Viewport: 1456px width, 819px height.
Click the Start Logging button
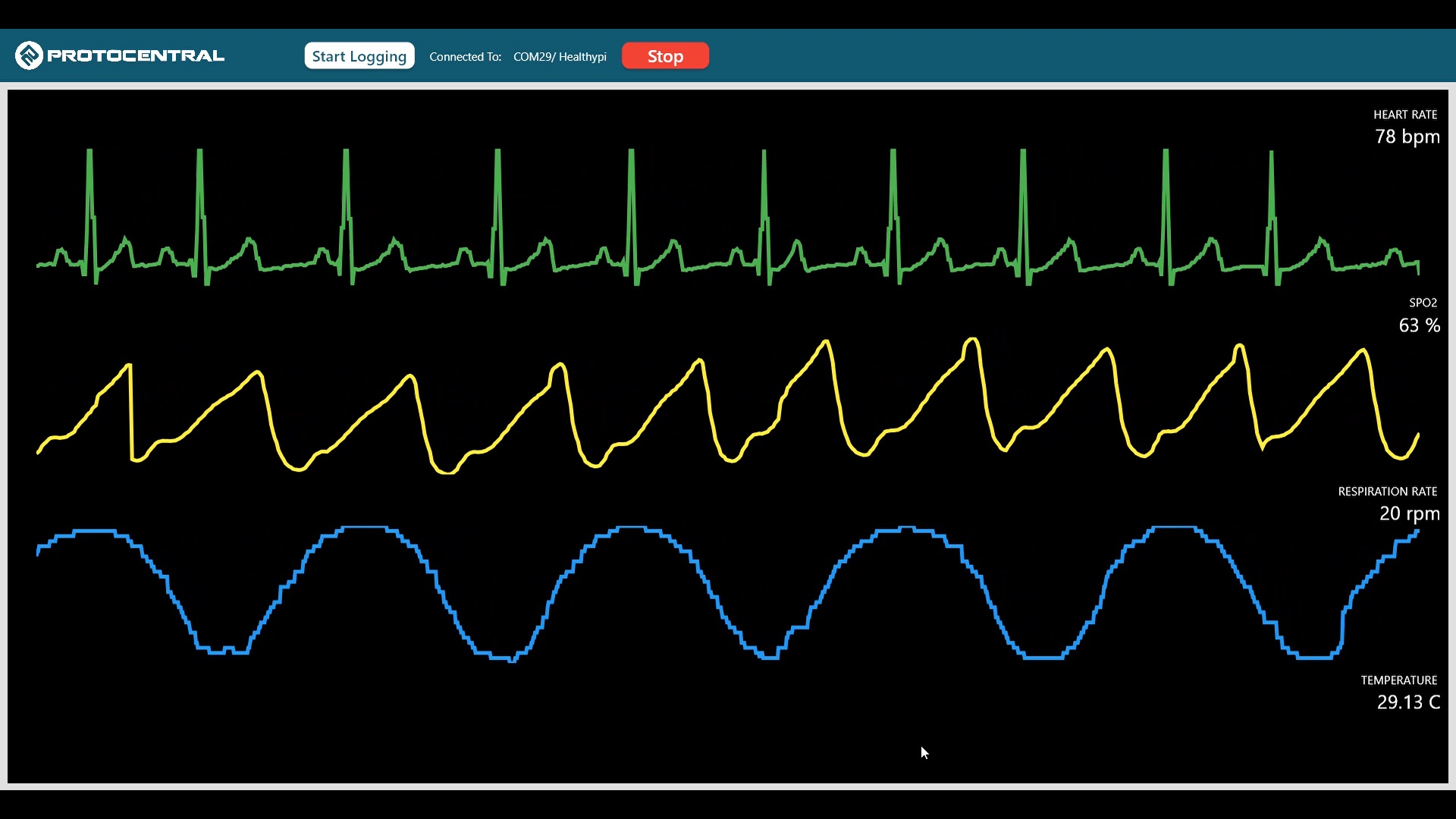coord(359,56)
